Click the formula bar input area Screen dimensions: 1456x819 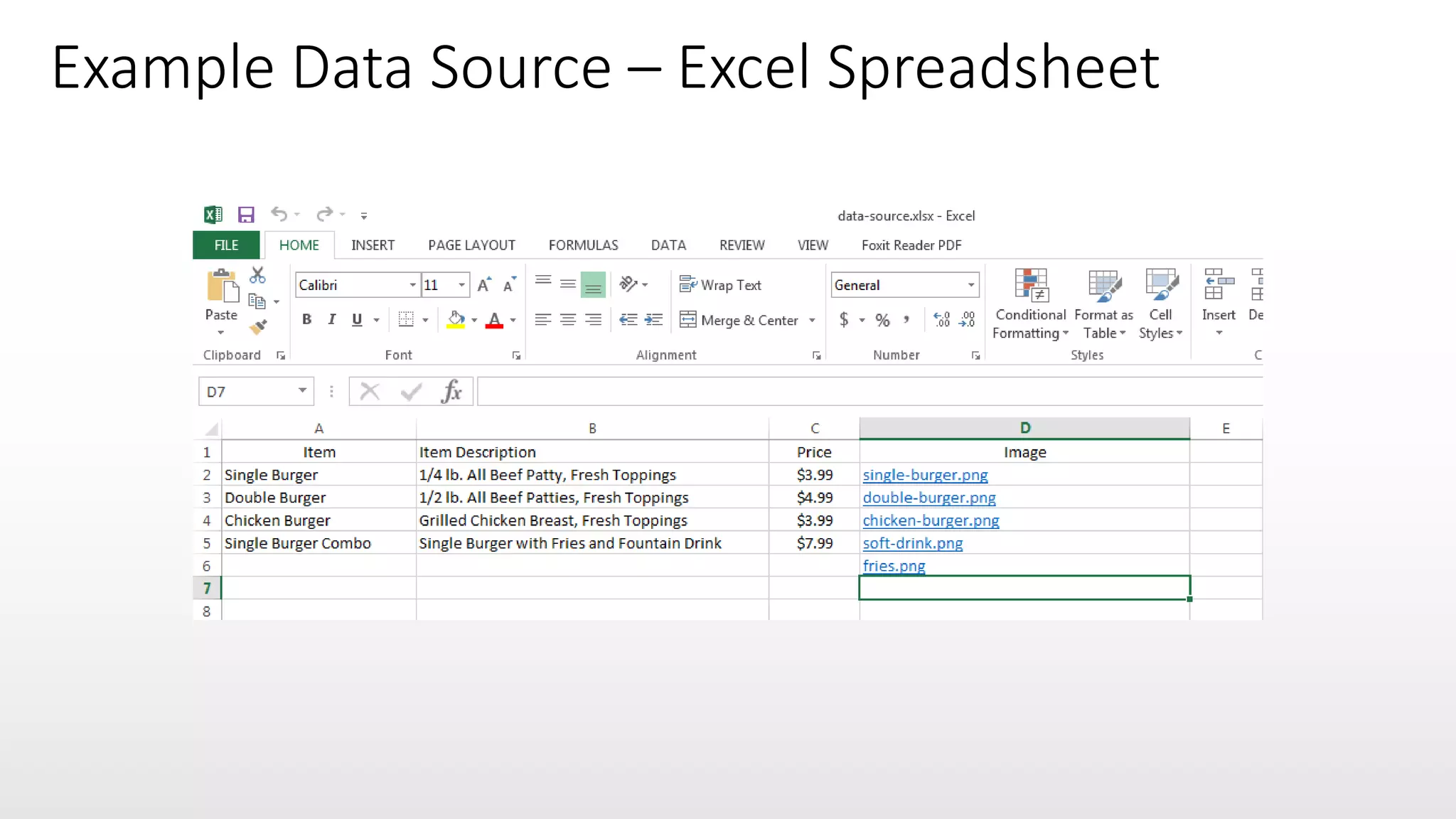870,392
